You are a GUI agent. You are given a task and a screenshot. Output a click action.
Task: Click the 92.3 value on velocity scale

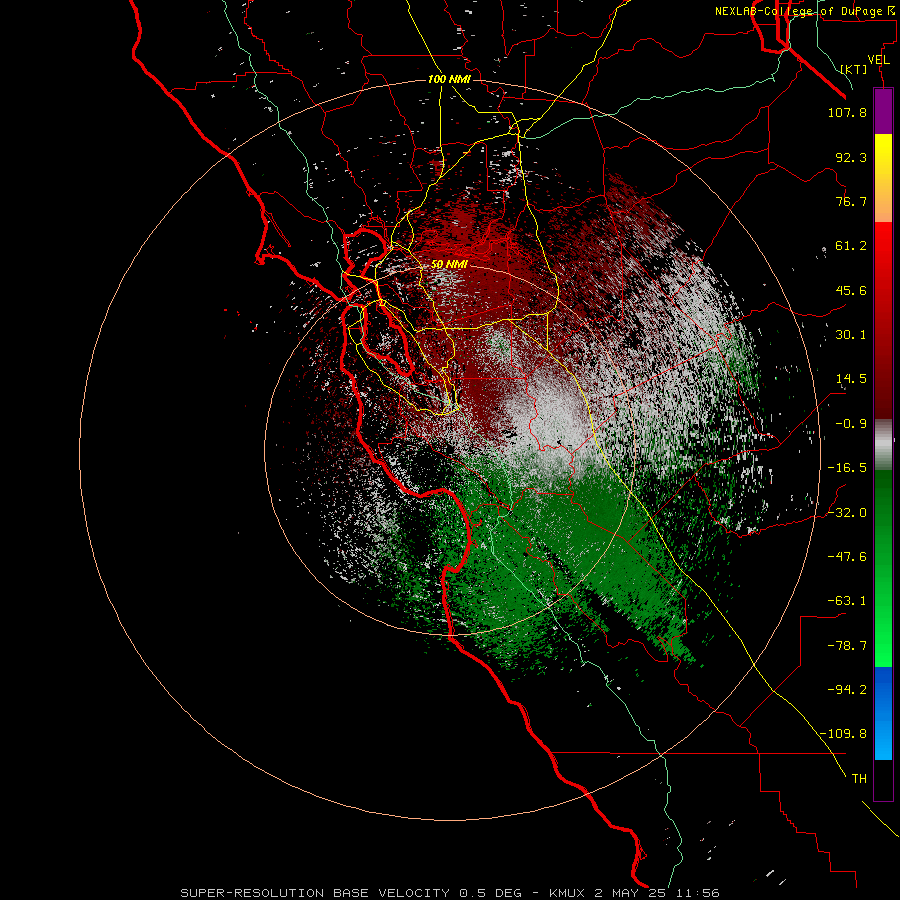851,157
